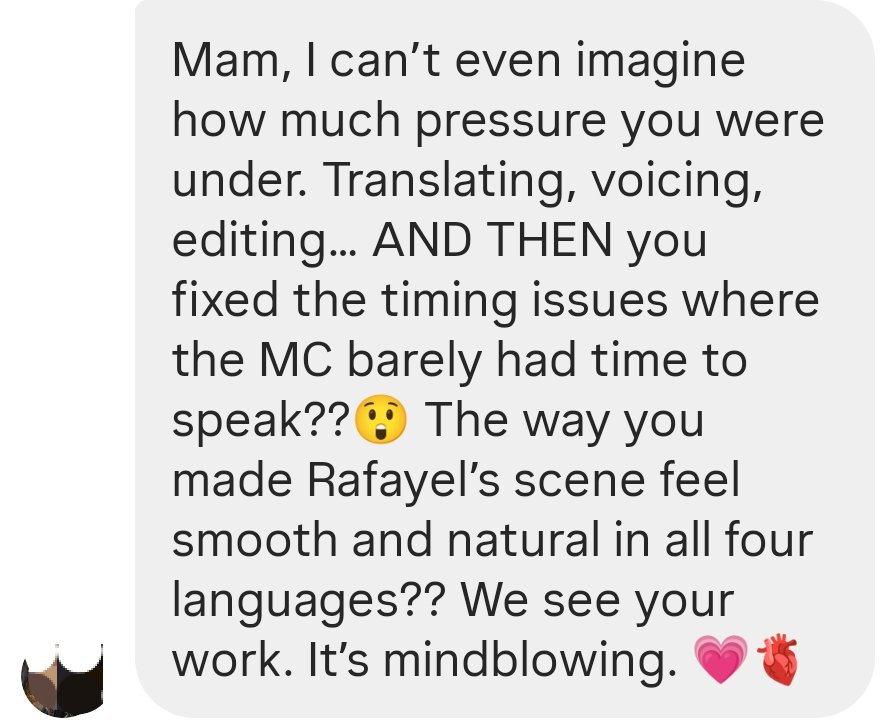Click the word "imagine" in first line
890x724 pixels.
click(x=661, y=62)
